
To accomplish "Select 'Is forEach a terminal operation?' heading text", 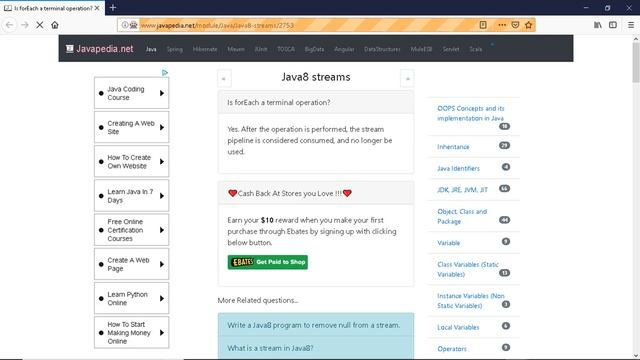I will tap(279, 102).
